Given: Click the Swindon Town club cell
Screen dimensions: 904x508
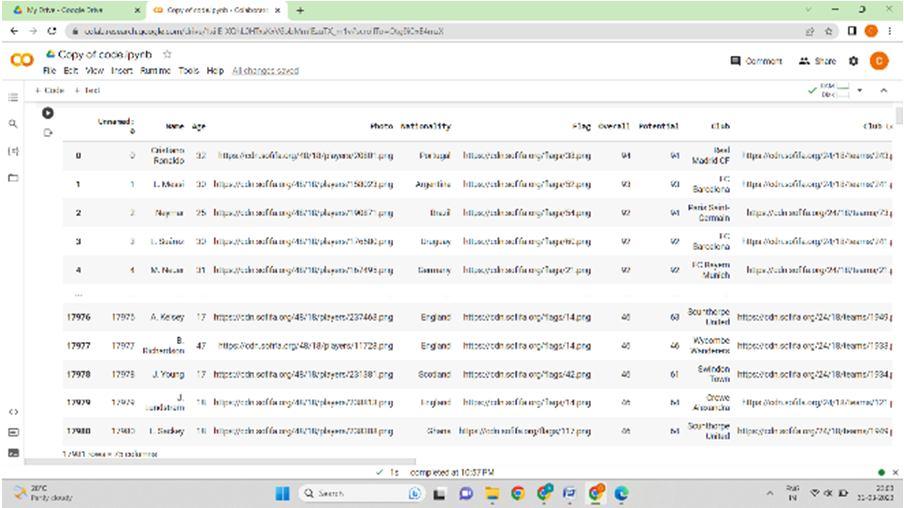Looking at the screenshot, I should point(714,374).
